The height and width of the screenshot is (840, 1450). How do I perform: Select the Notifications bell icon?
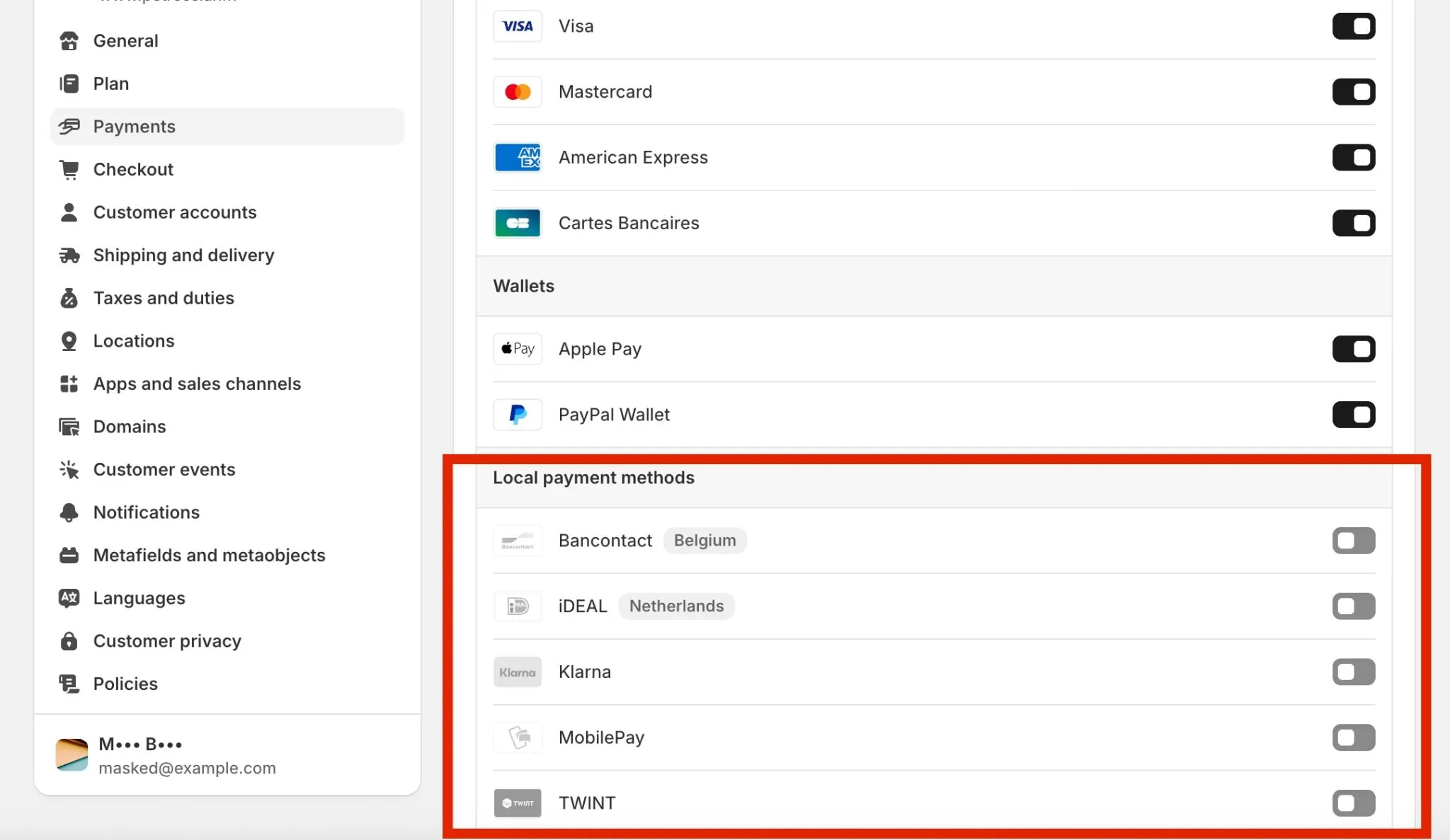click(x=69, y=512)
